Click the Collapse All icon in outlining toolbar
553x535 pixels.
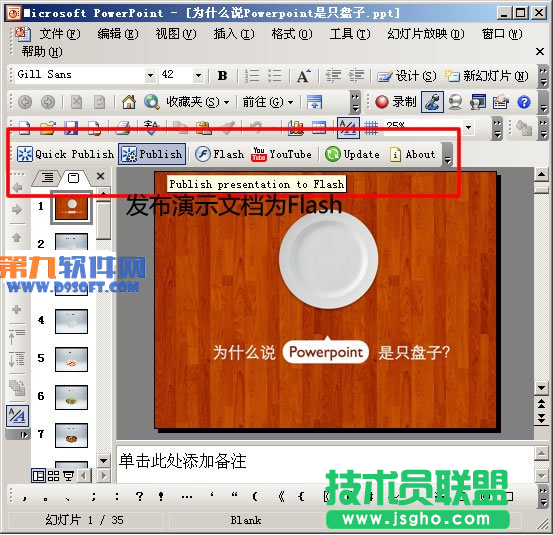[17, 336]
